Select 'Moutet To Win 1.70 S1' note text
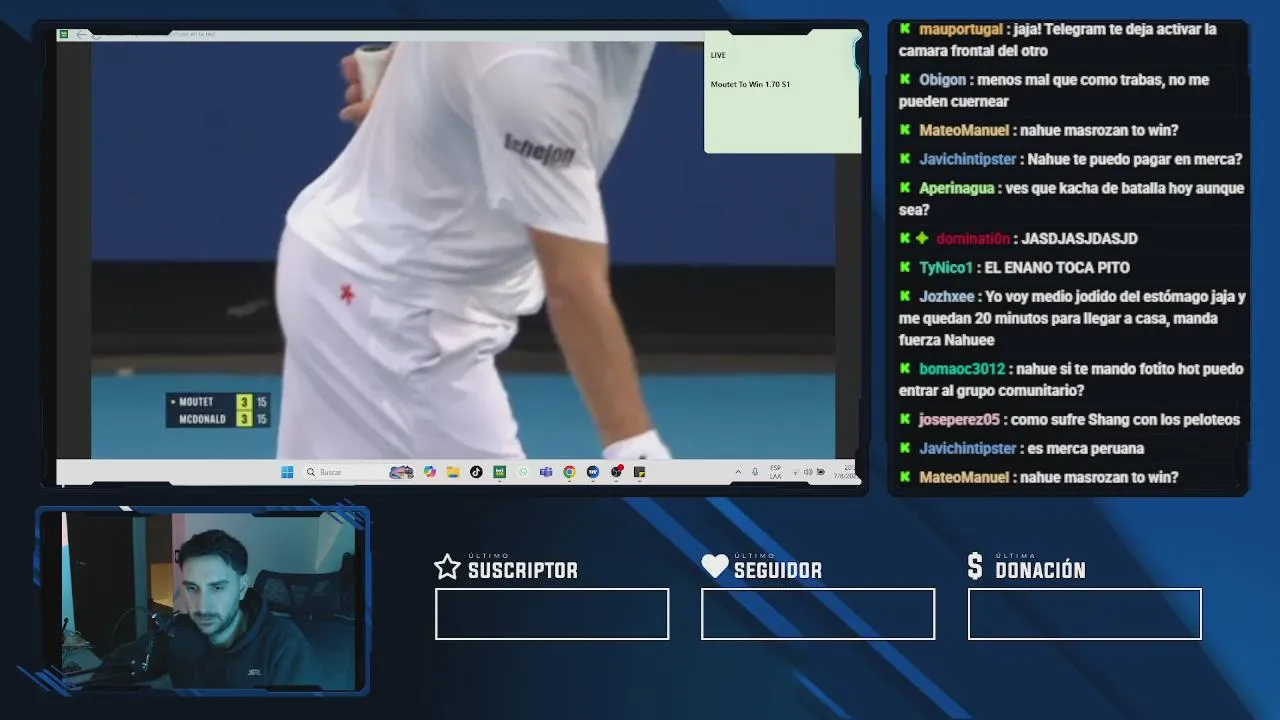 pyautogui.click(x=750, y=84)
